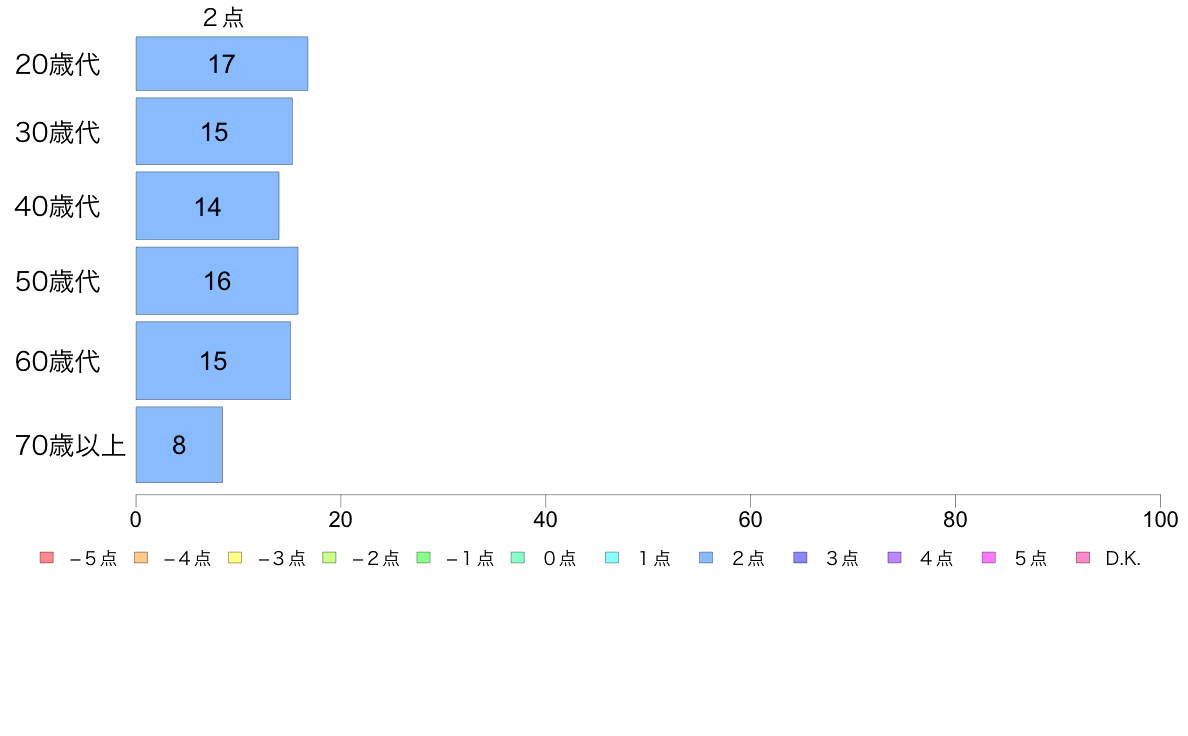The image size is (1188, 736).
Task: Click the 50歳代 bar with value 16
Action: pos(217,280)
